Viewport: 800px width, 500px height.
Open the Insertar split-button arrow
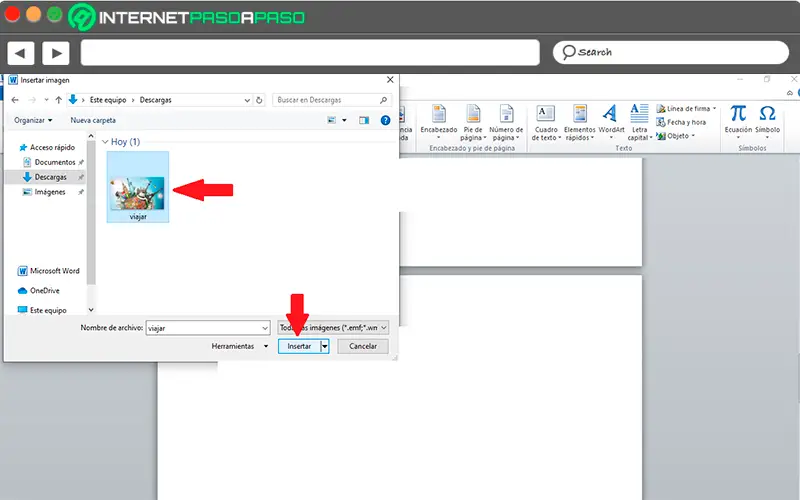pyautogui.click(x=324, y=346)
